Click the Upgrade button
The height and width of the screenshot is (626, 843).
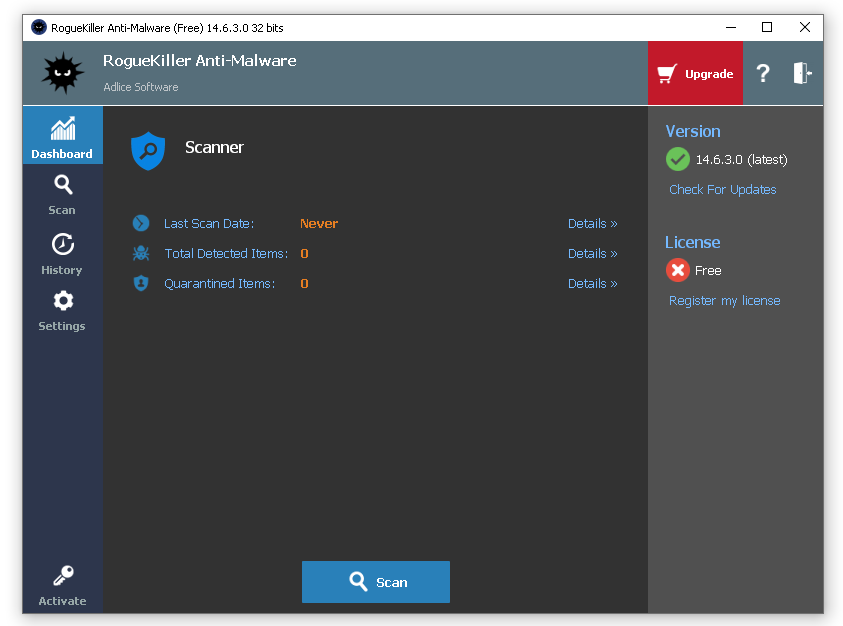coord(695,73)
